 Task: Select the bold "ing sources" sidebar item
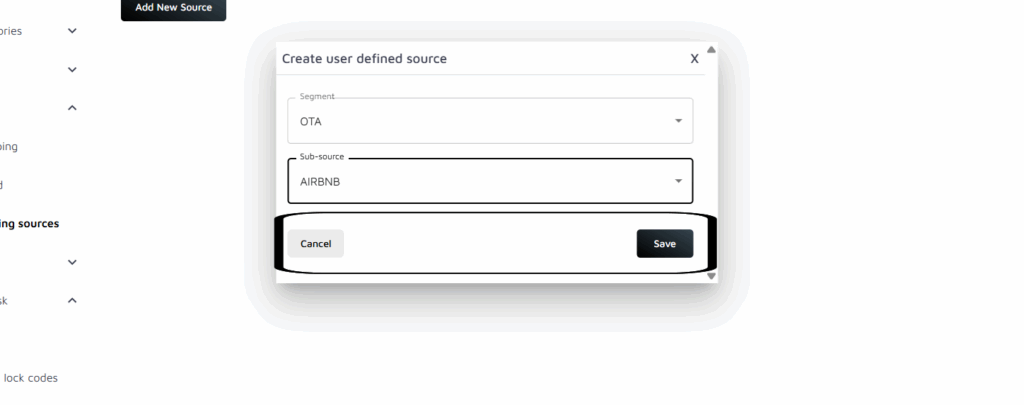(x=29, y=224)
